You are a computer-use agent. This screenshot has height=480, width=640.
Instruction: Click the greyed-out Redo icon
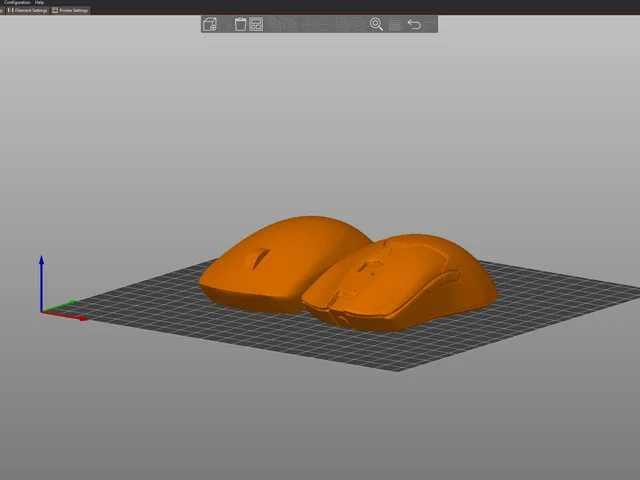429,24
